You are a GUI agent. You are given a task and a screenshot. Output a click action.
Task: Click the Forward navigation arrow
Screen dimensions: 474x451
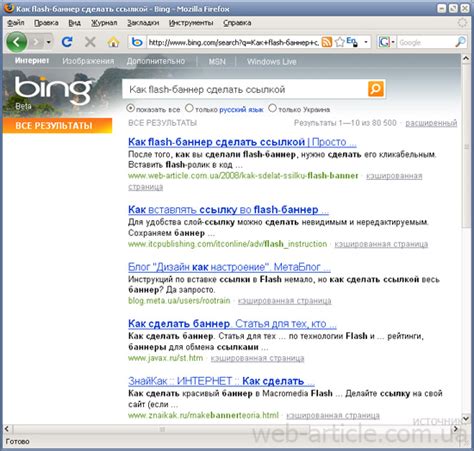point(36,42)
